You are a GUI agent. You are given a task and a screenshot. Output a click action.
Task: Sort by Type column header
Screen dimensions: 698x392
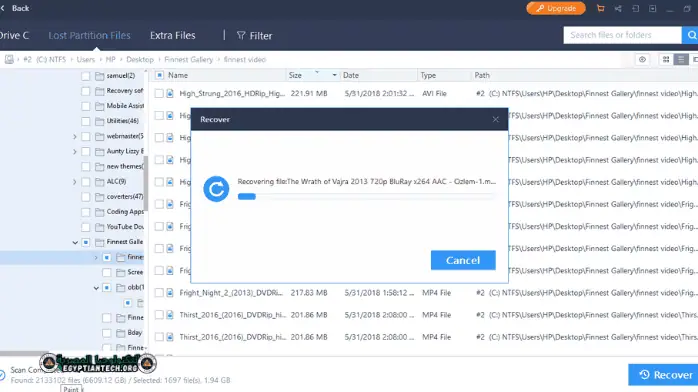[428, 75]
